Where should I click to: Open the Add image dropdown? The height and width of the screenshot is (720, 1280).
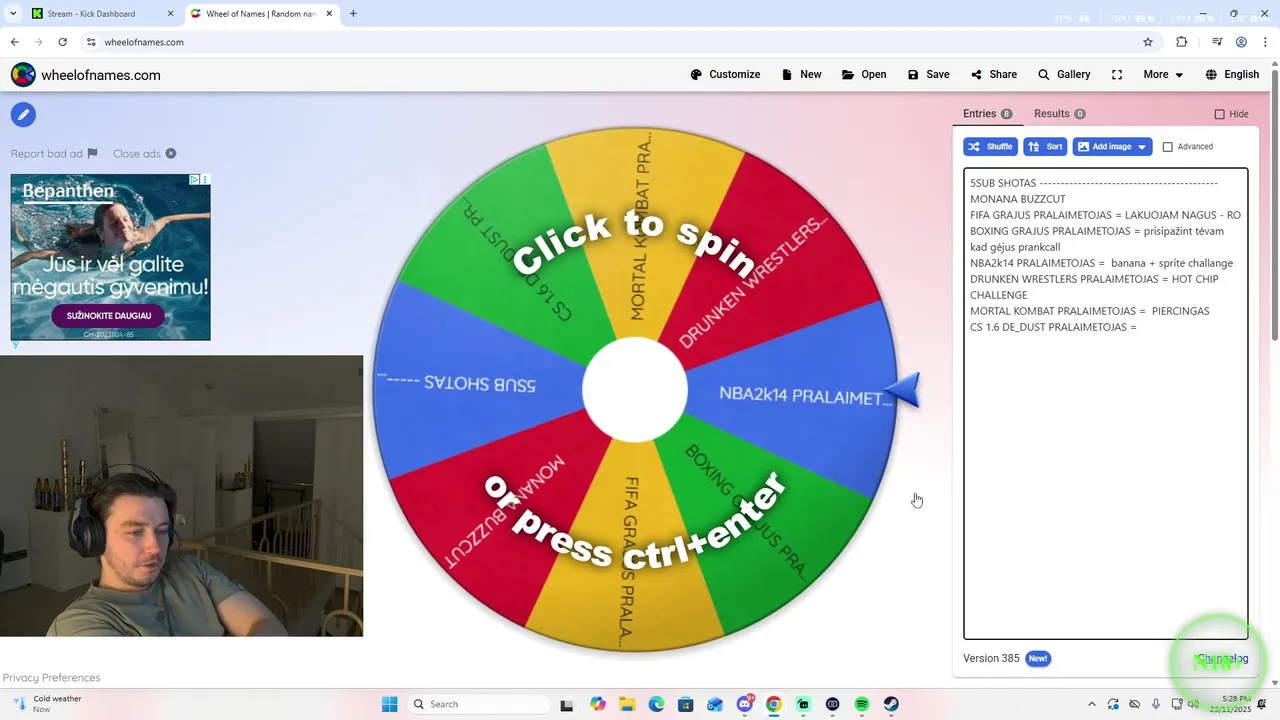(1112, 146)
